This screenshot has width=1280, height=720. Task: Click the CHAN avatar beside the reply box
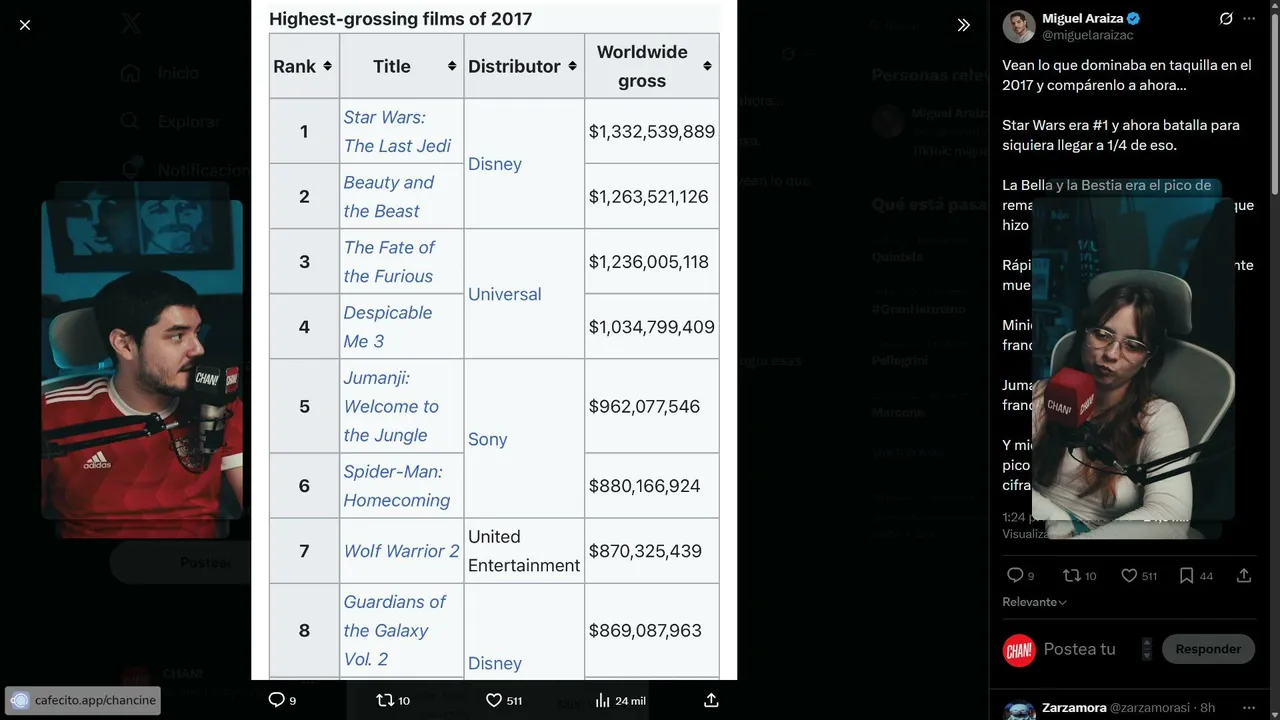1019,650
